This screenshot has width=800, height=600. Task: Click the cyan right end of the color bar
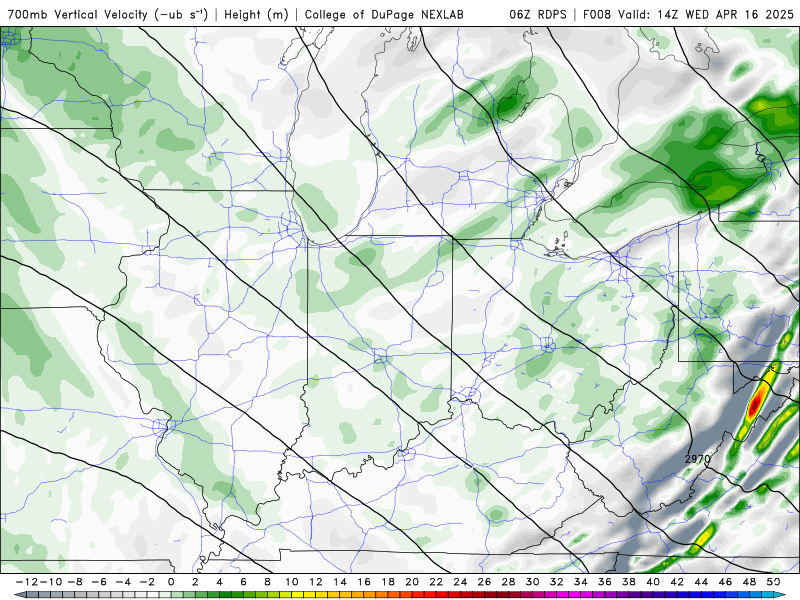pyautogui.click(x=781, y=595)
